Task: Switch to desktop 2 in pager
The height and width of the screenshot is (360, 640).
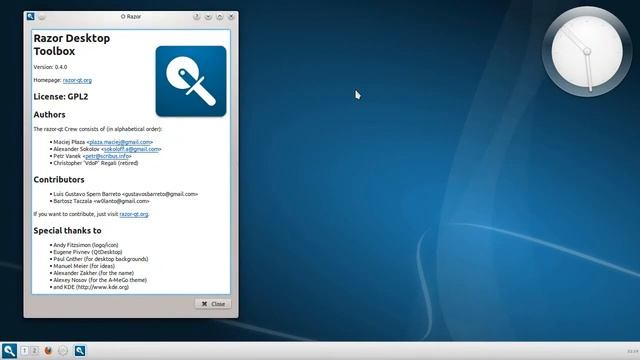Action: 35,351
